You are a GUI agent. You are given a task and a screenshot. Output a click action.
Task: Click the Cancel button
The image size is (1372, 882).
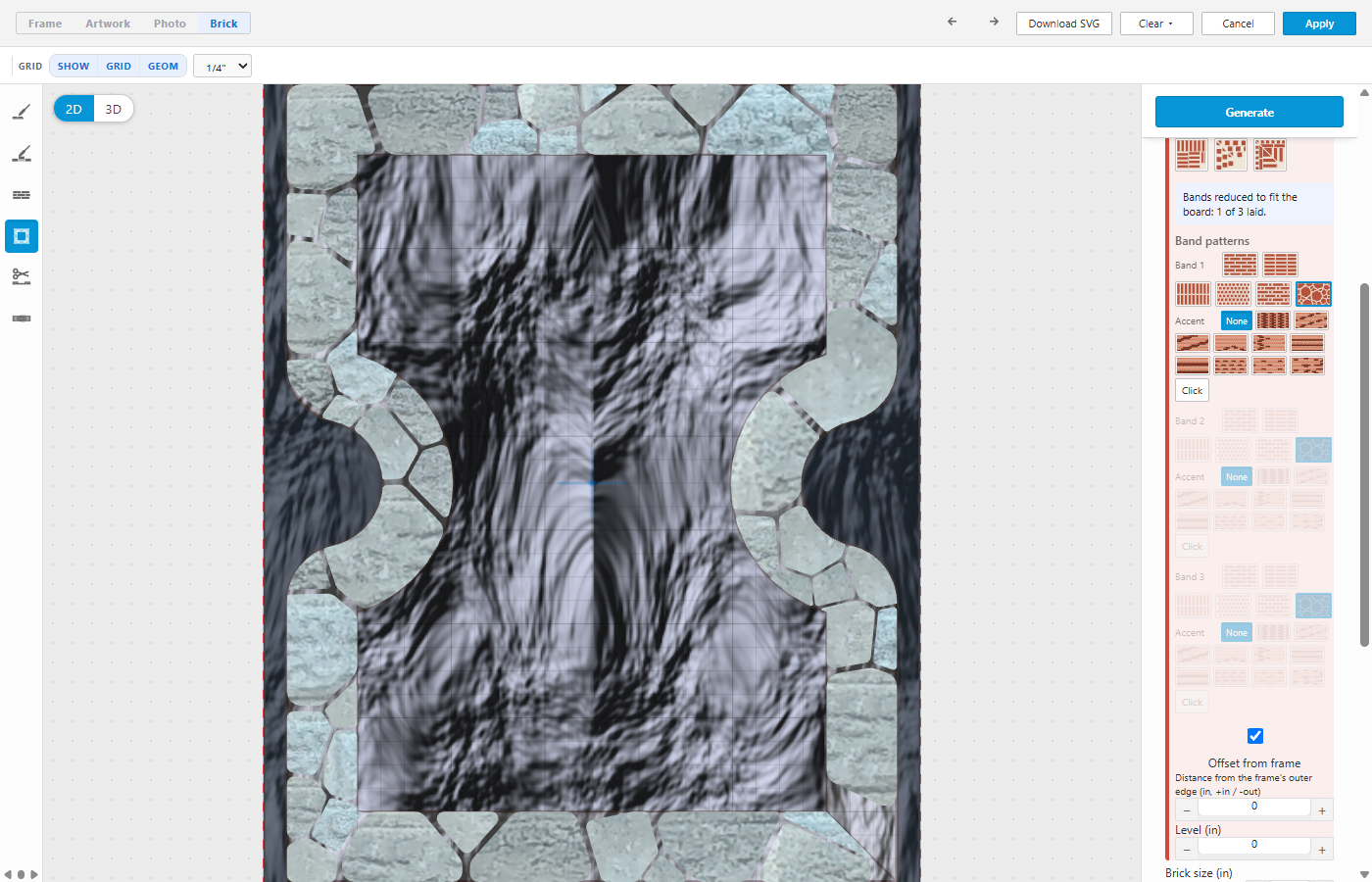pos(1238,24)
